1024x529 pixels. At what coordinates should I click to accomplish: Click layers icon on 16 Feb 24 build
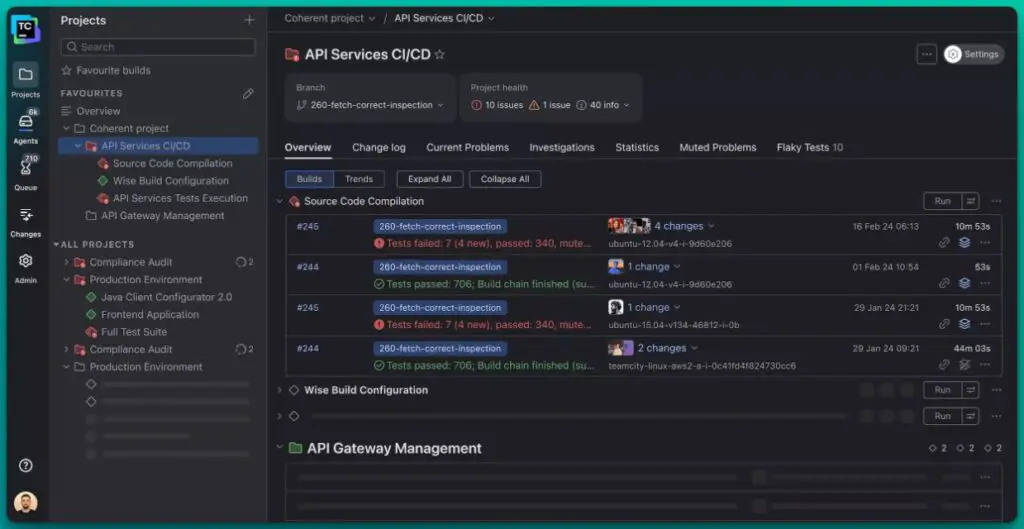point(965,243)
